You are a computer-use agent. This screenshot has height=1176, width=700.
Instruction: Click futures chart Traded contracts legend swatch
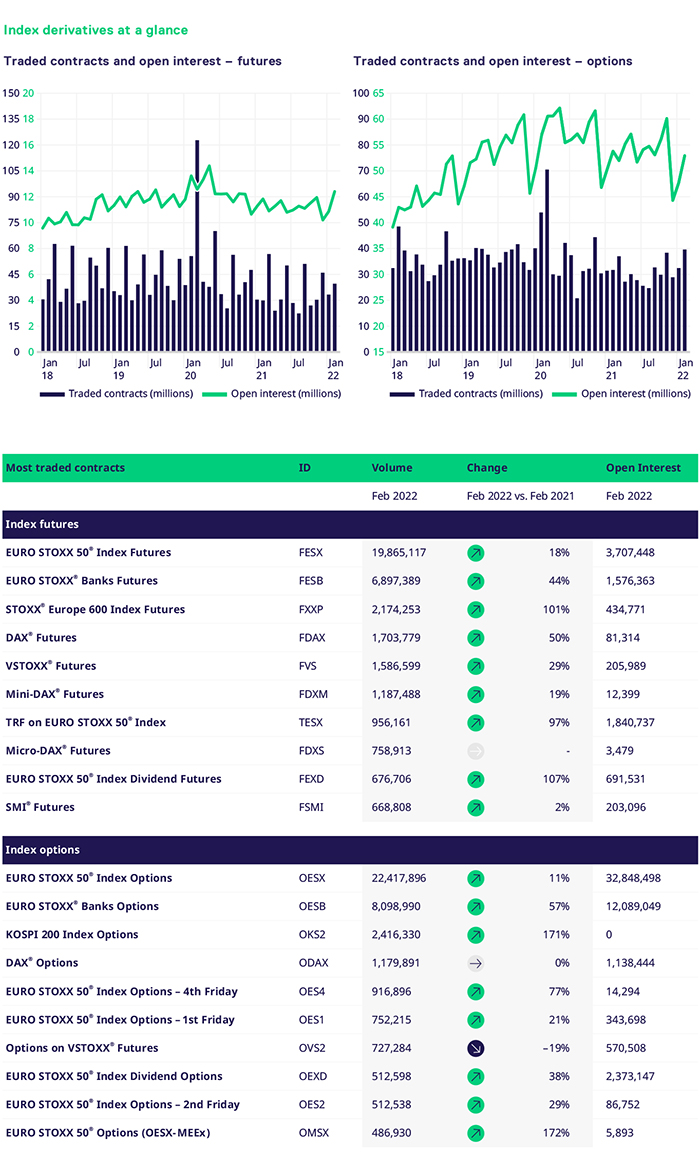52,394
